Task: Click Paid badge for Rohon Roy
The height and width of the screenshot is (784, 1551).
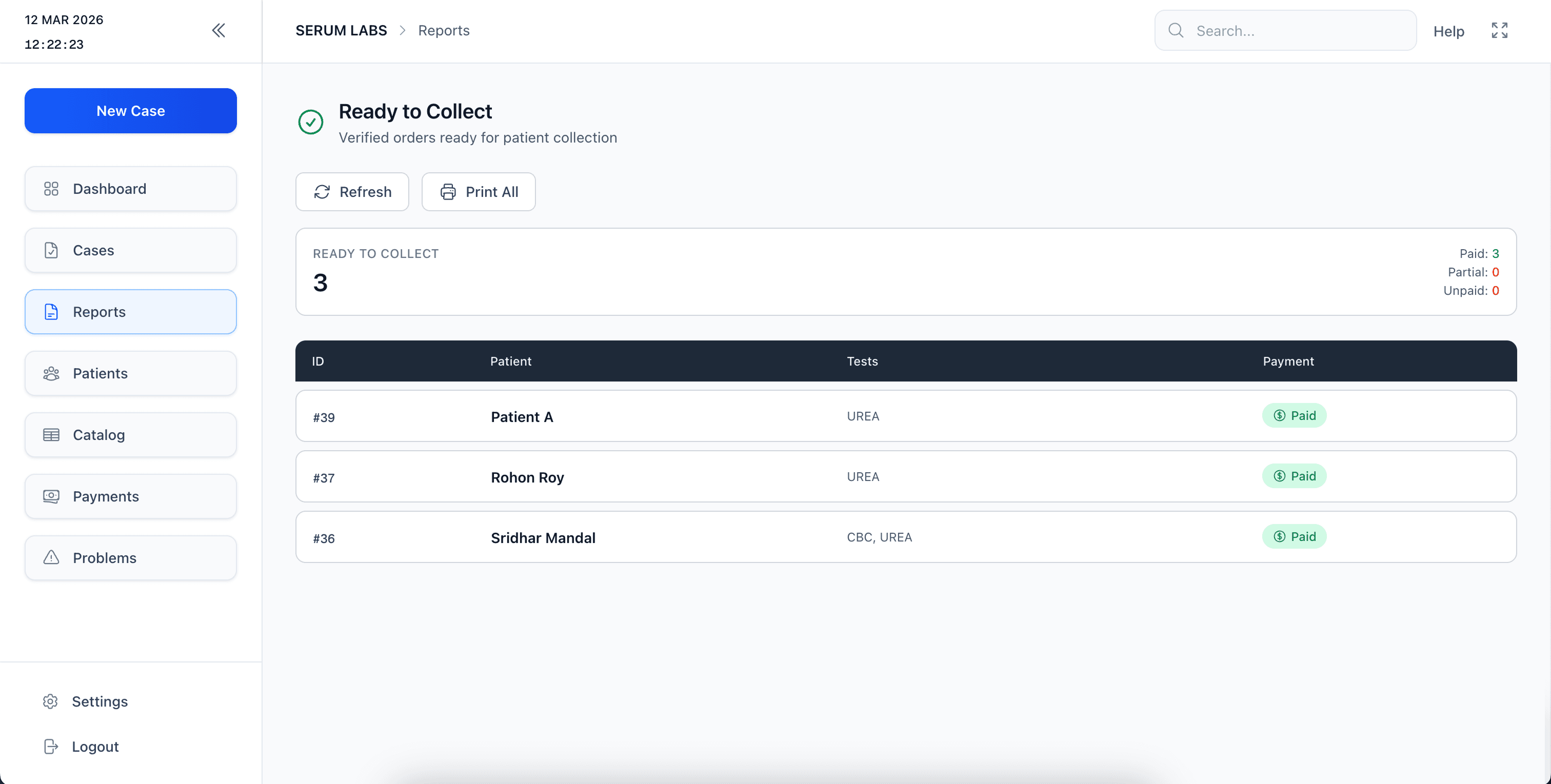Action: (1294, 476)
